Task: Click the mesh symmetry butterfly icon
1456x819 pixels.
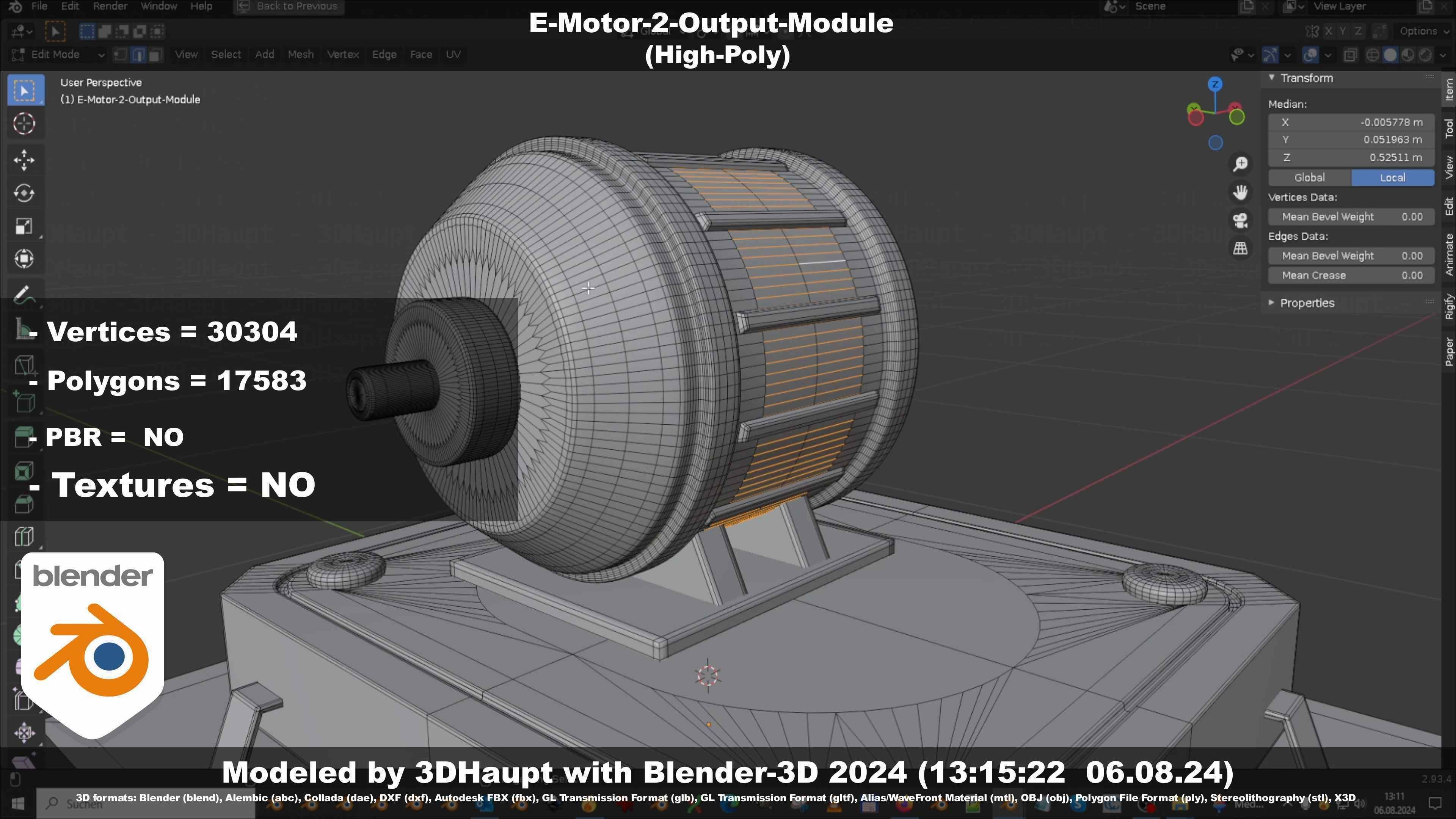Action: click(1312, 31)
